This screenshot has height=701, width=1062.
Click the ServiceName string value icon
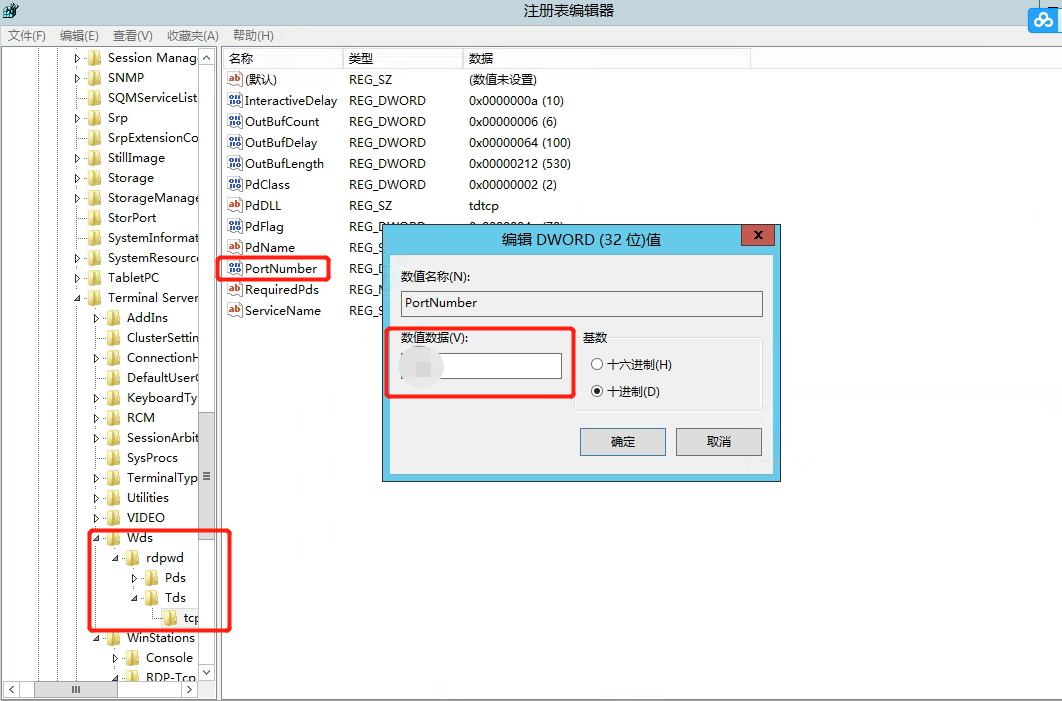(x=234, y=310)
